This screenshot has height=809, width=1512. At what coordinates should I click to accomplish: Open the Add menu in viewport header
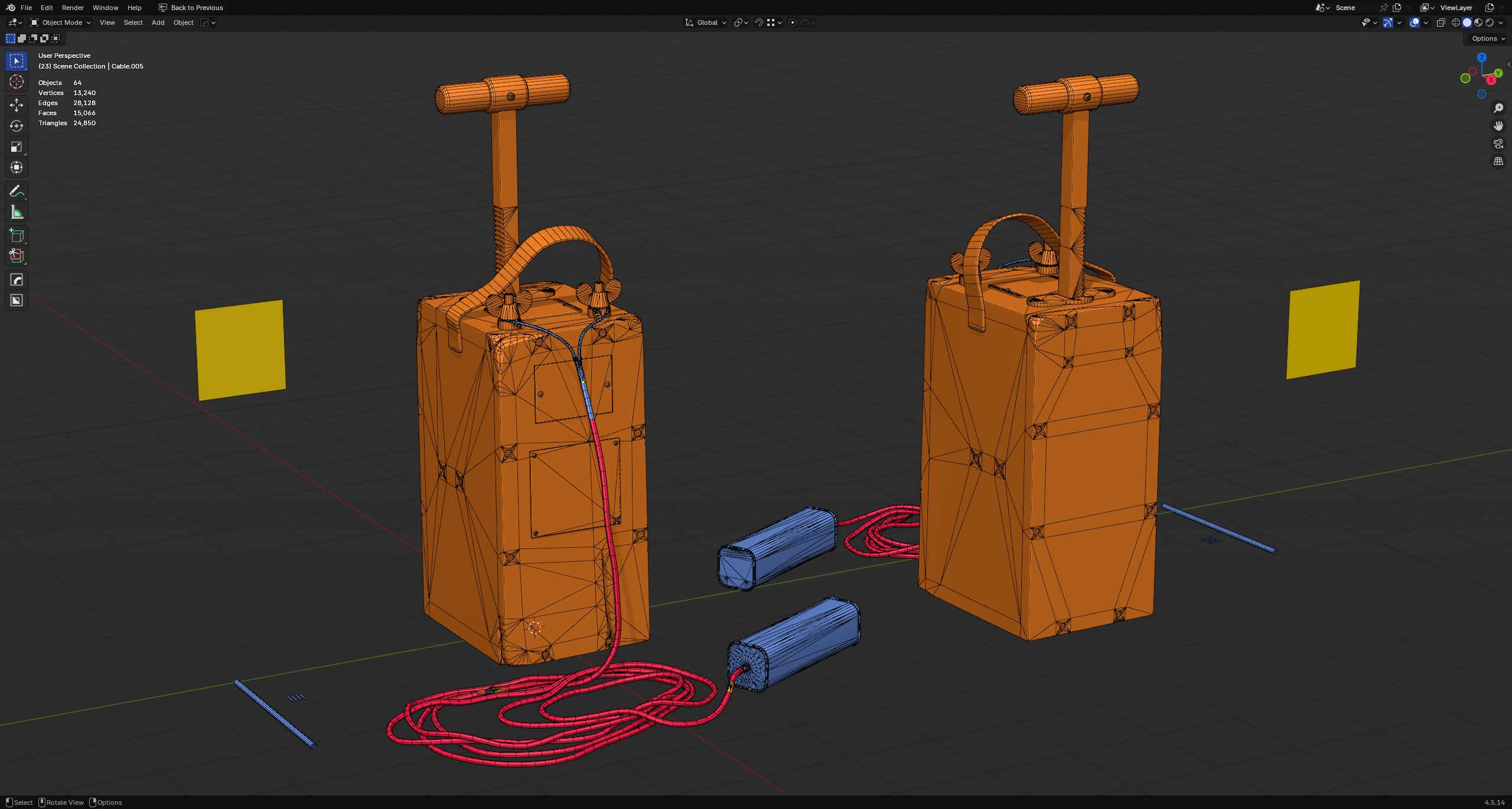click(158, 22)
